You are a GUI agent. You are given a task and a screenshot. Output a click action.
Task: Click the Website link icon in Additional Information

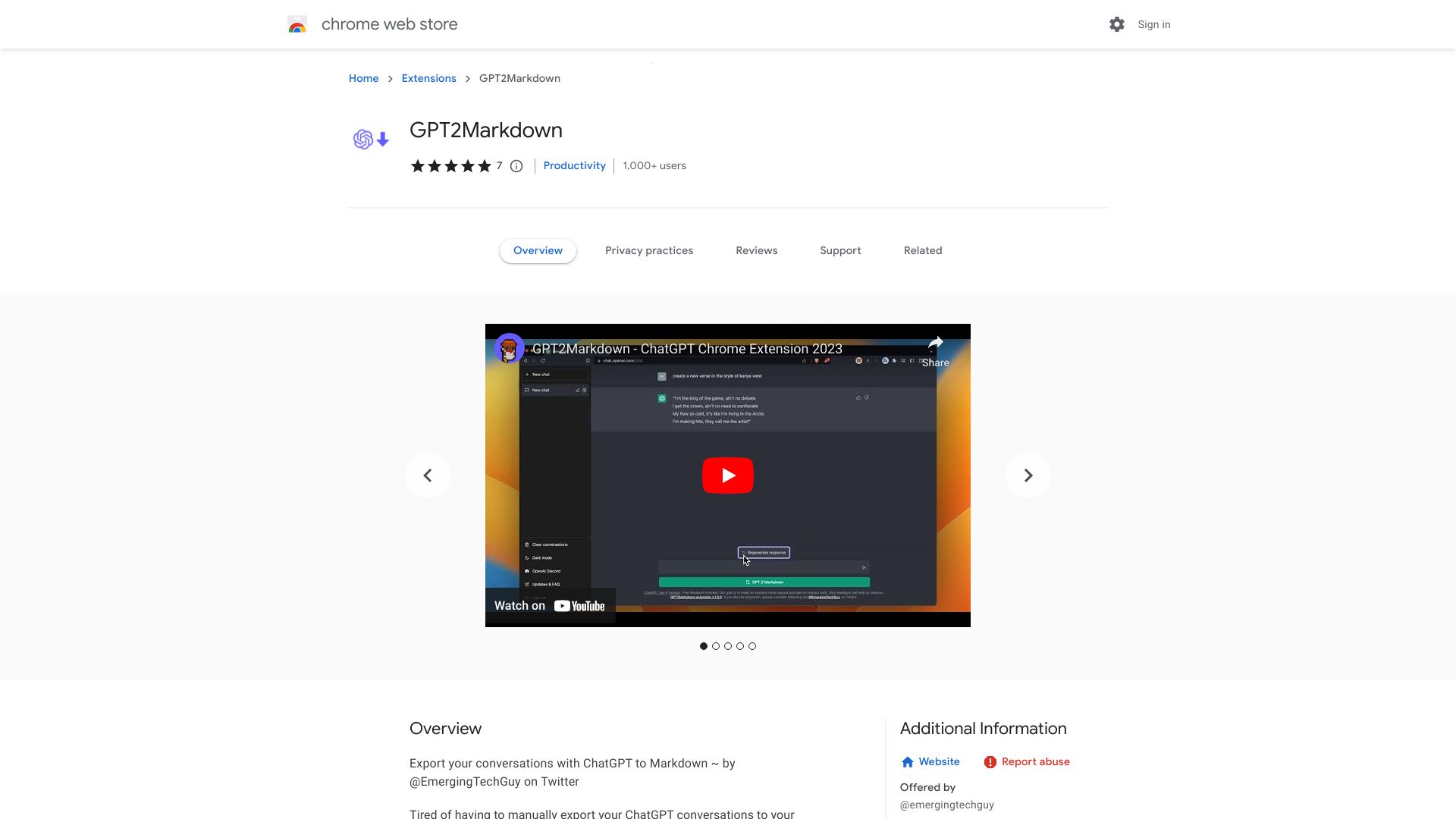(906, 762)
